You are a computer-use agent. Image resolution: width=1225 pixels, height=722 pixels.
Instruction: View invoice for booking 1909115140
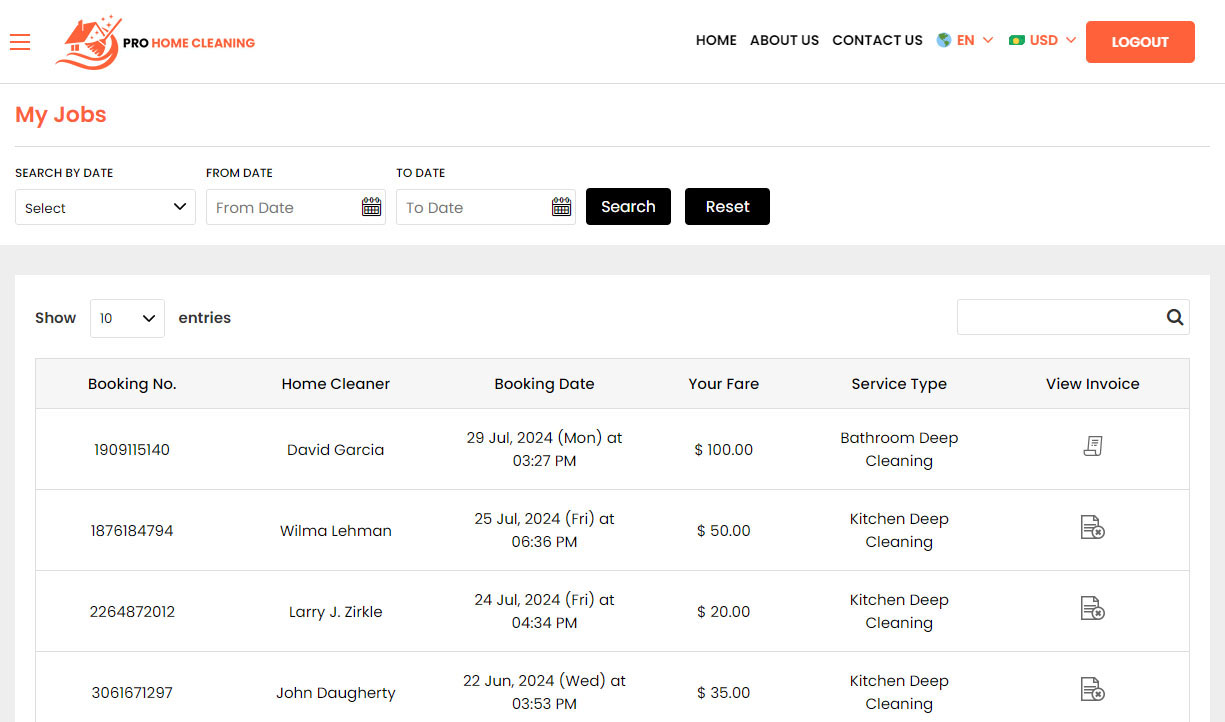point(1092,445)
